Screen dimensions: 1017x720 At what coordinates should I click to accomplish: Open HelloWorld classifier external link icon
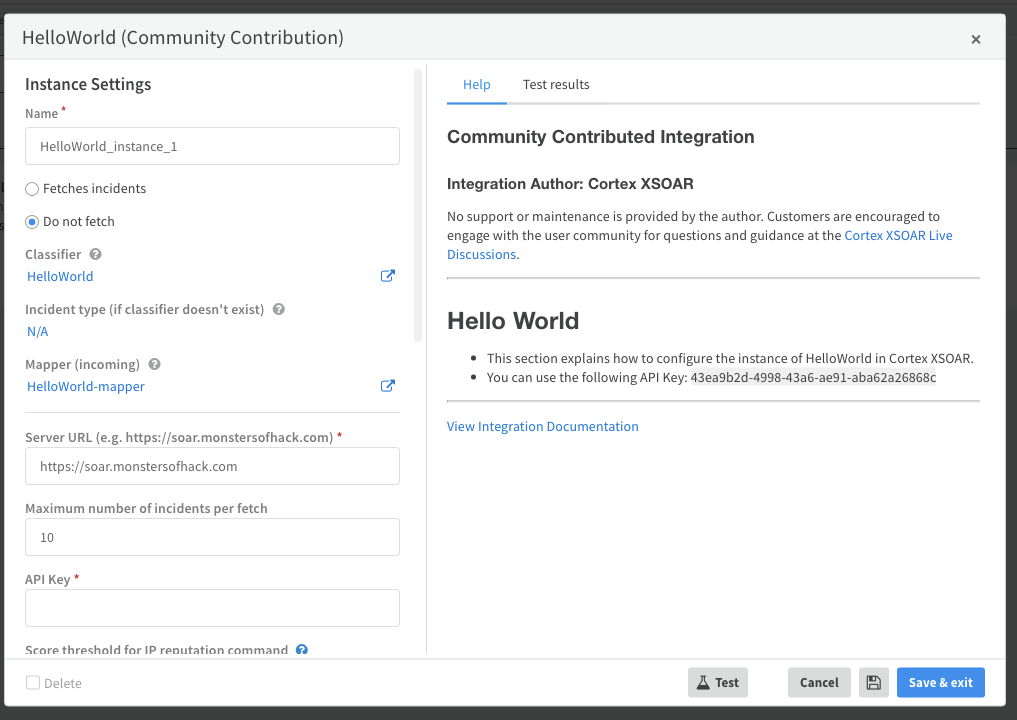click(x=388, y=276)
